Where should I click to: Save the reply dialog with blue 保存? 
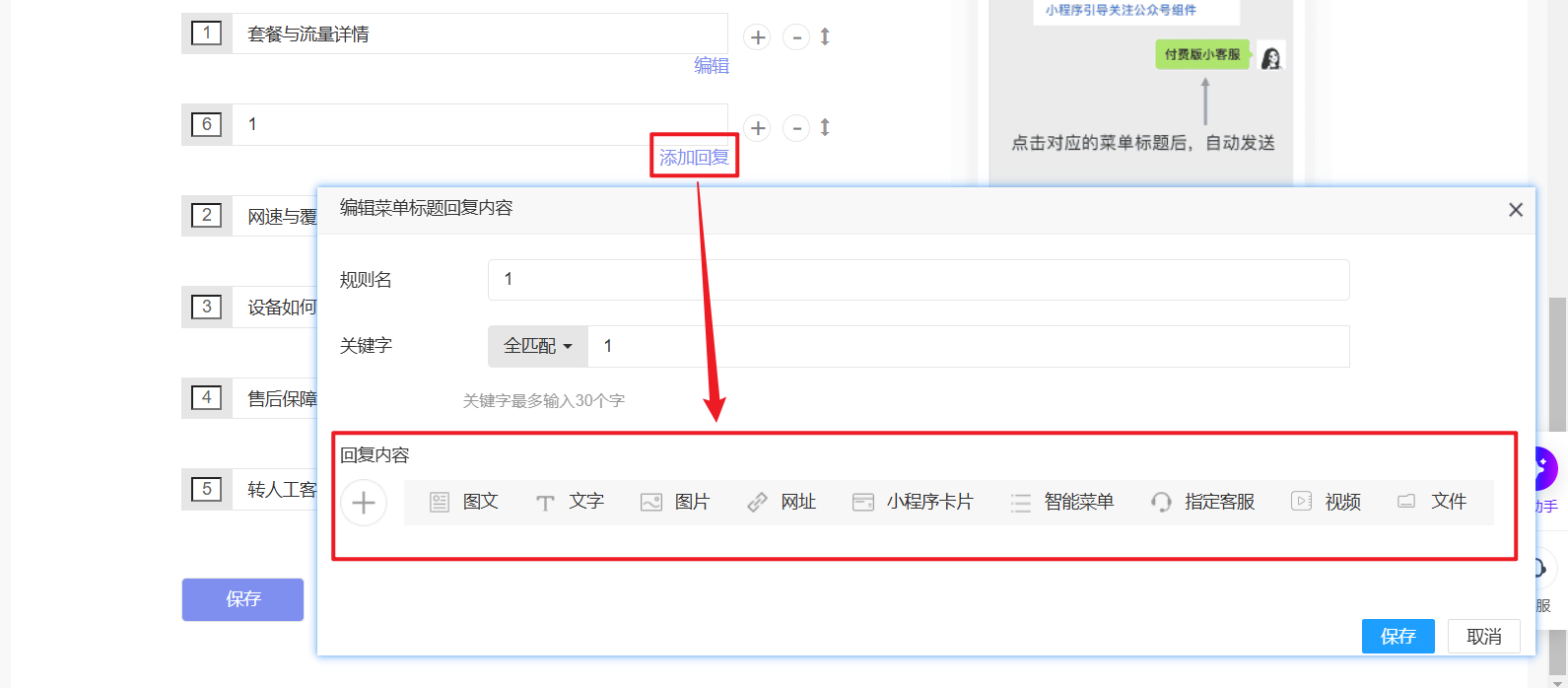[1398, 637]
